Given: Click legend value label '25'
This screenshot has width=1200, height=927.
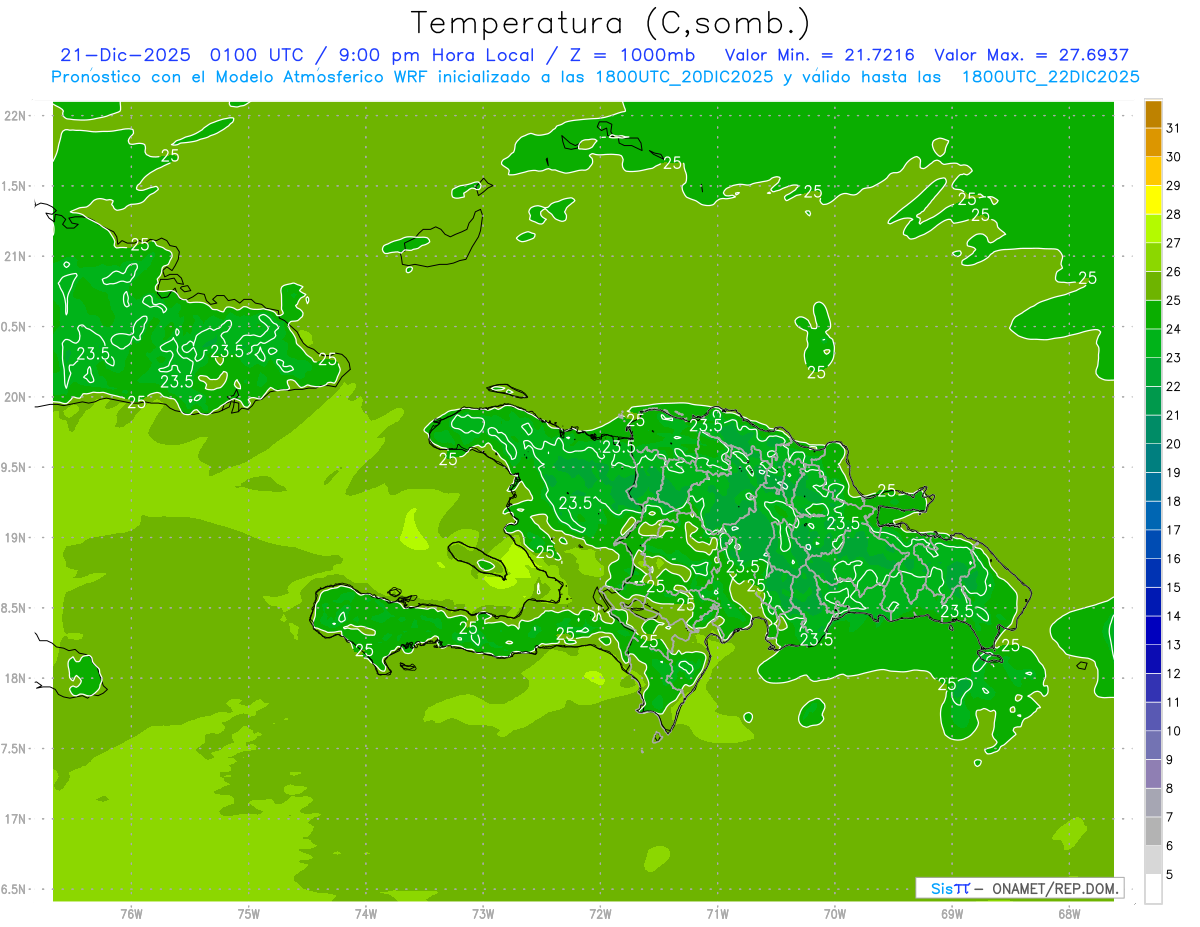Looking at the screenshot, I should coord(1174,301).
